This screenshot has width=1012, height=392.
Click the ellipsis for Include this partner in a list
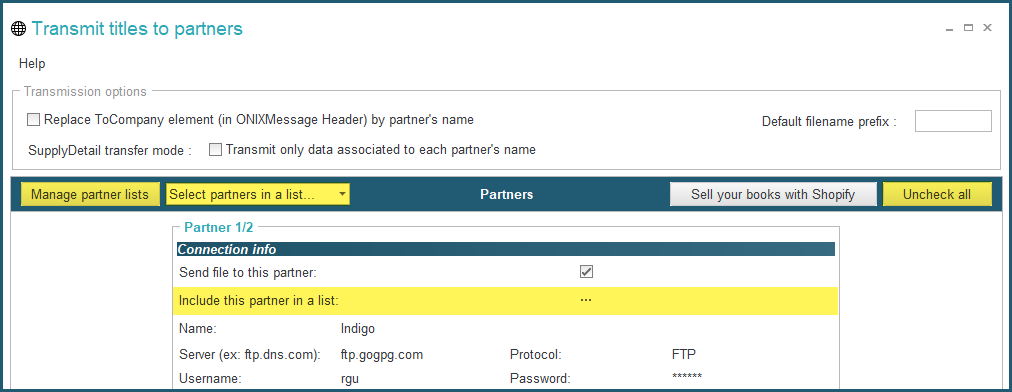(x=586, y=300)
